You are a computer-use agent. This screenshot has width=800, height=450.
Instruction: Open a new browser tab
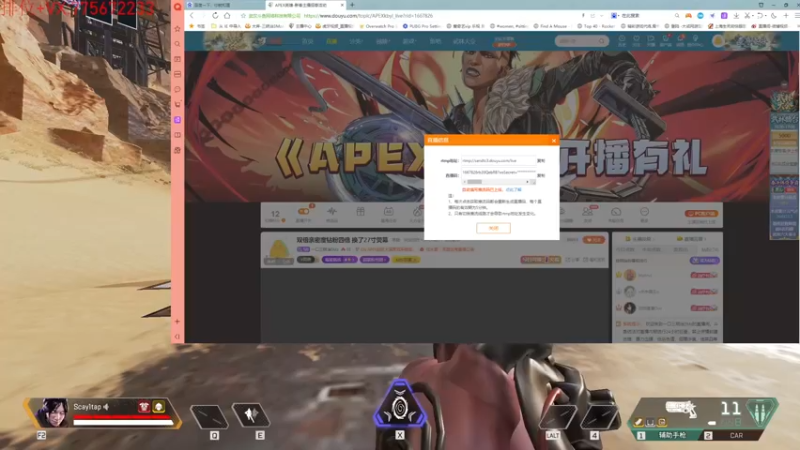coord(352,5)
